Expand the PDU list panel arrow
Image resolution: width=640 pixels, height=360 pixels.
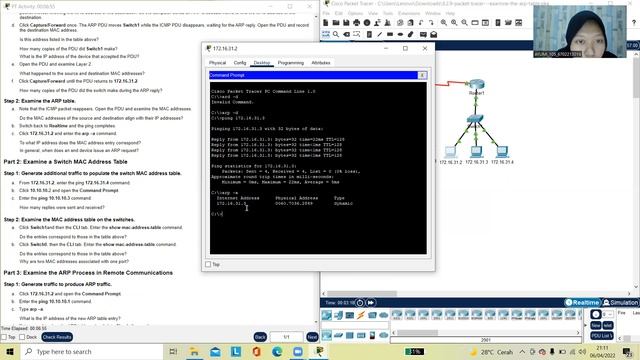pos(585,325)
